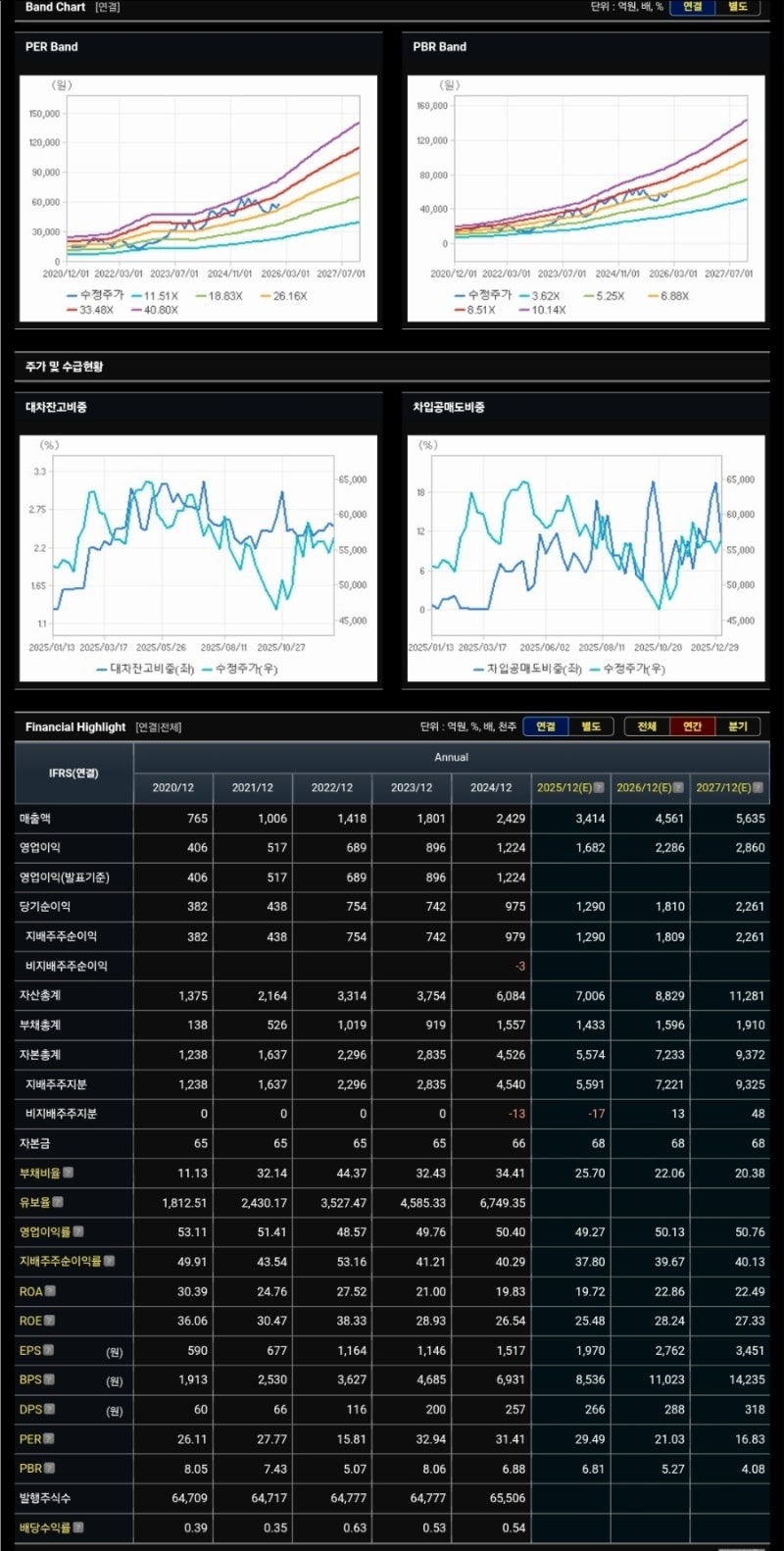This screenshot has height=1551, width=784.
Task: Open help icon beside ROE
Action: point(49,1321)
